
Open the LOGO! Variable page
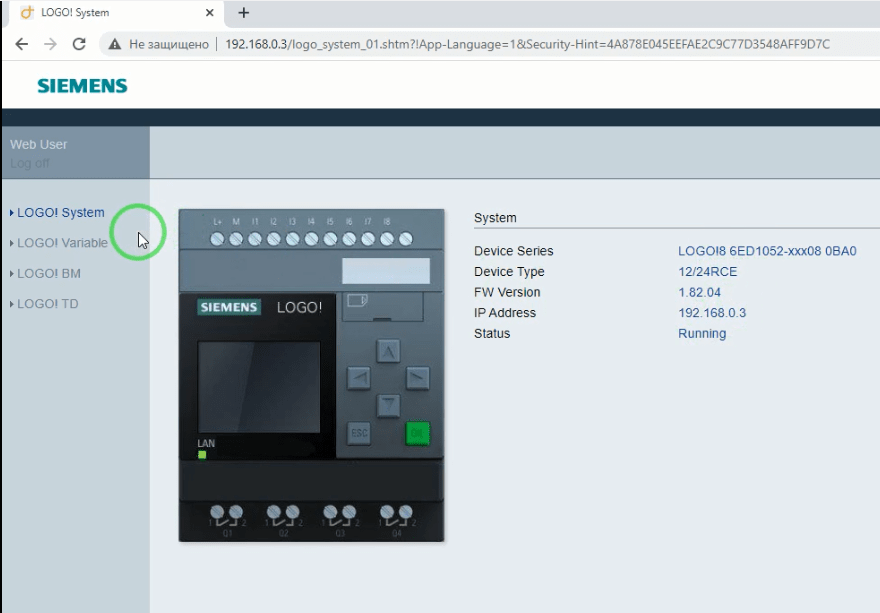(62, 243)
